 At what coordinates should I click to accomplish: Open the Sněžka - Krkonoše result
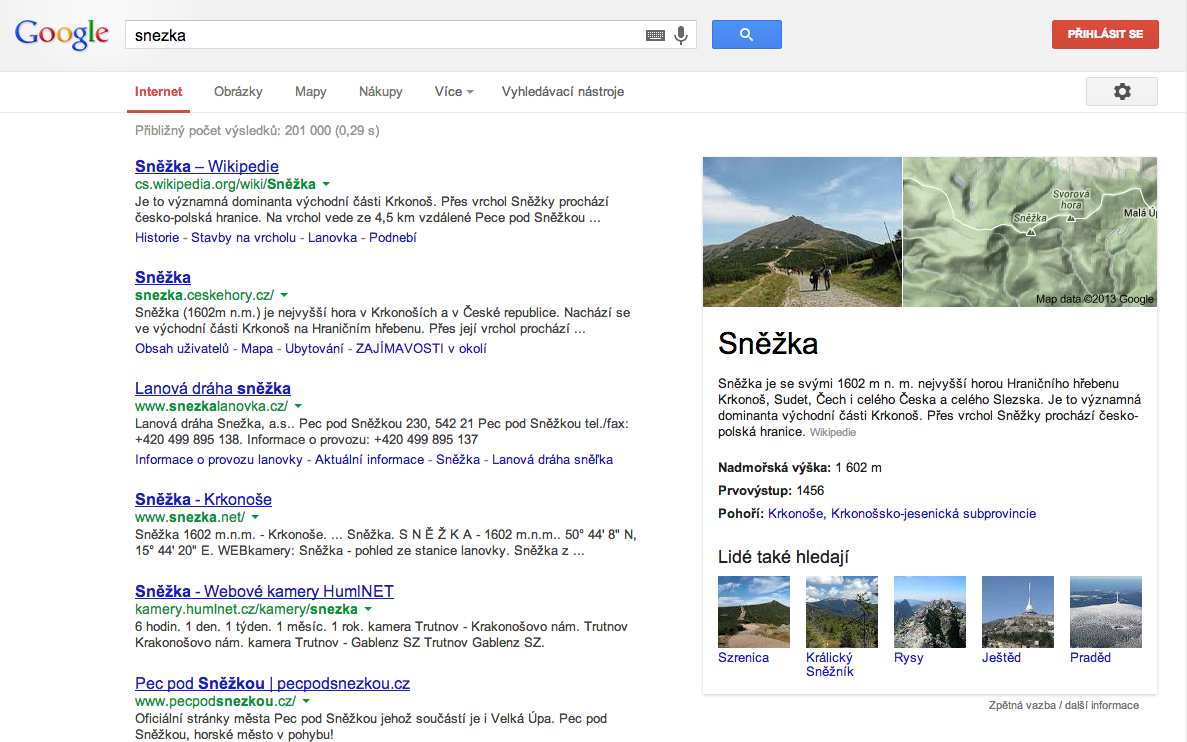[x=203, y=500]
